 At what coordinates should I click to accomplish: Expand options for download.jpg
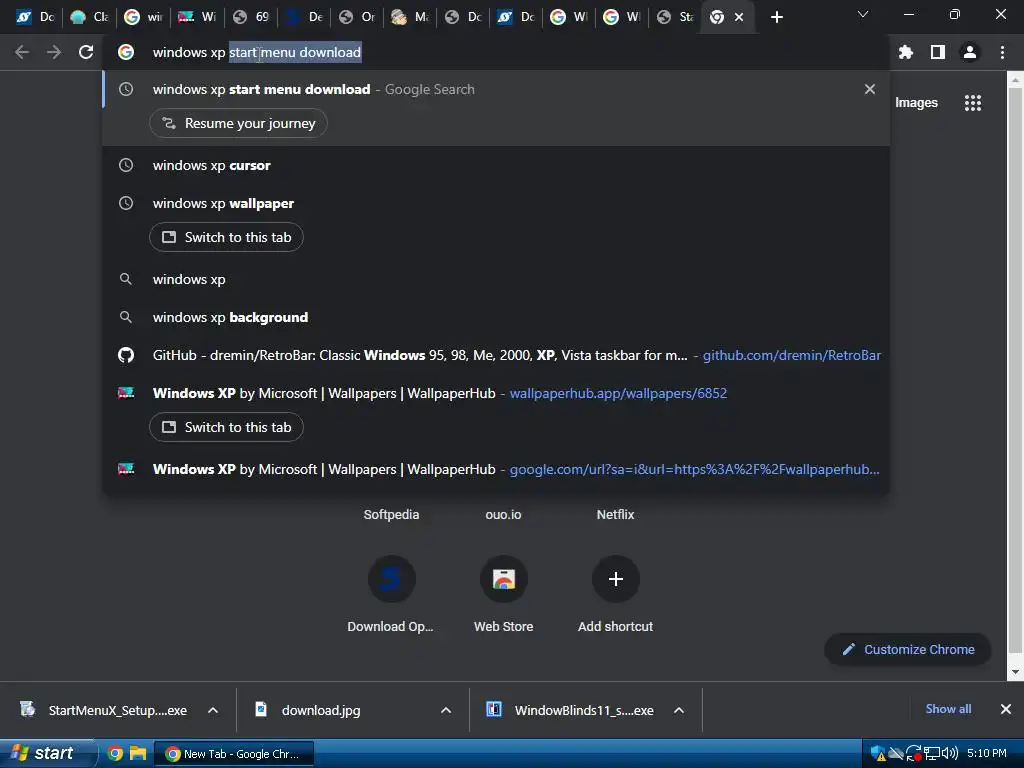[x=446, y=710]
